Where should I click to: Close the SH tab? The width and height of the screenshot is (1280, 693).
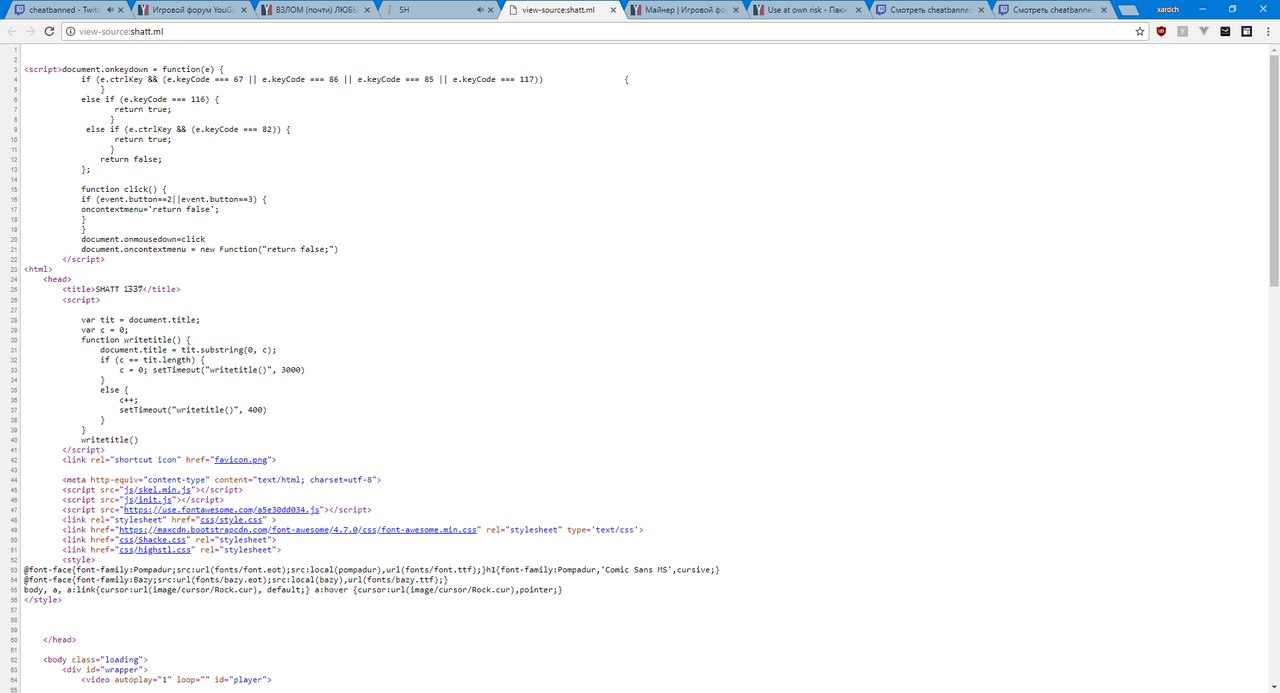(x=492, y=10)
